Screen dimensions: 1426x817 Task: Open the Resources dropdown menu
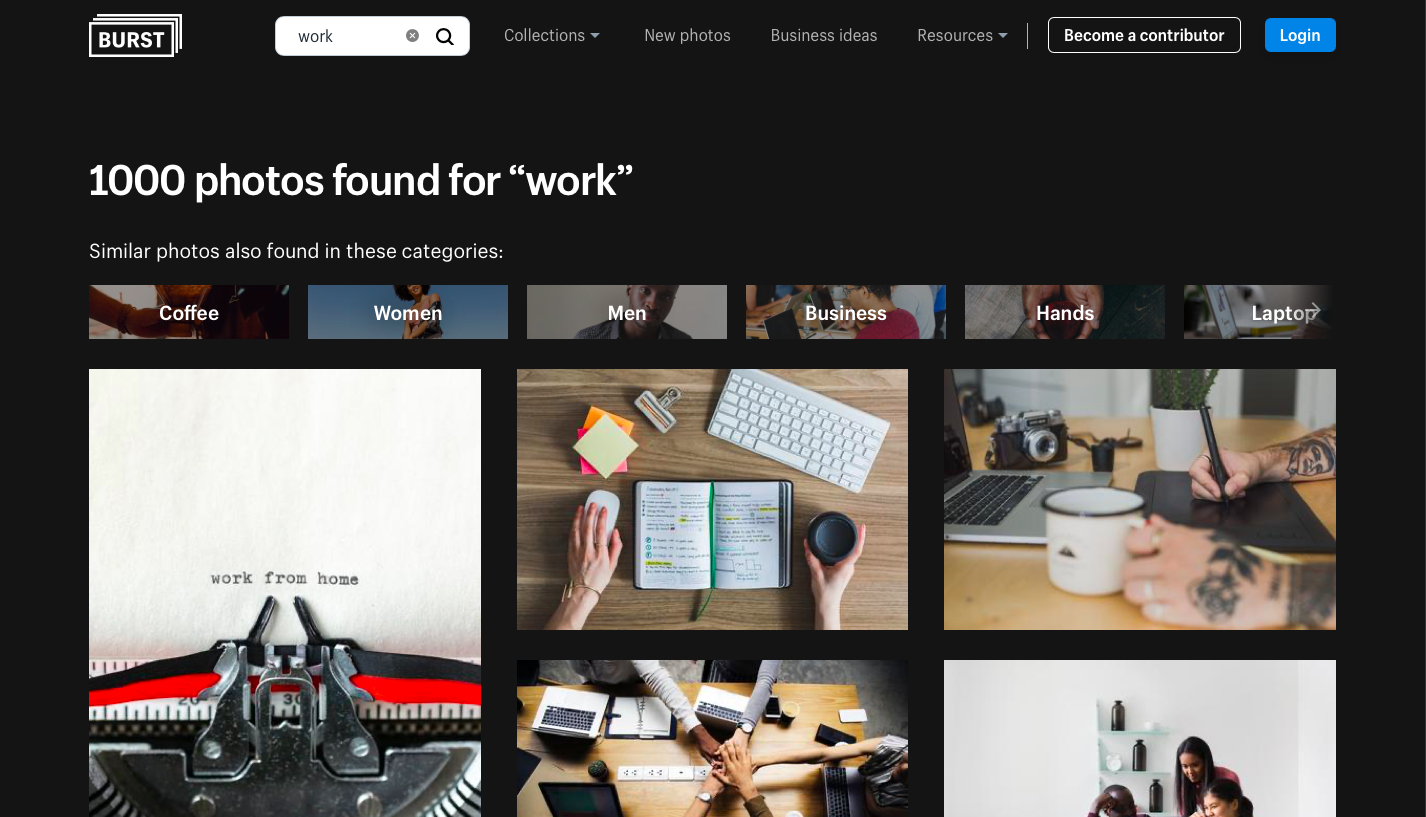pos(962,35)
